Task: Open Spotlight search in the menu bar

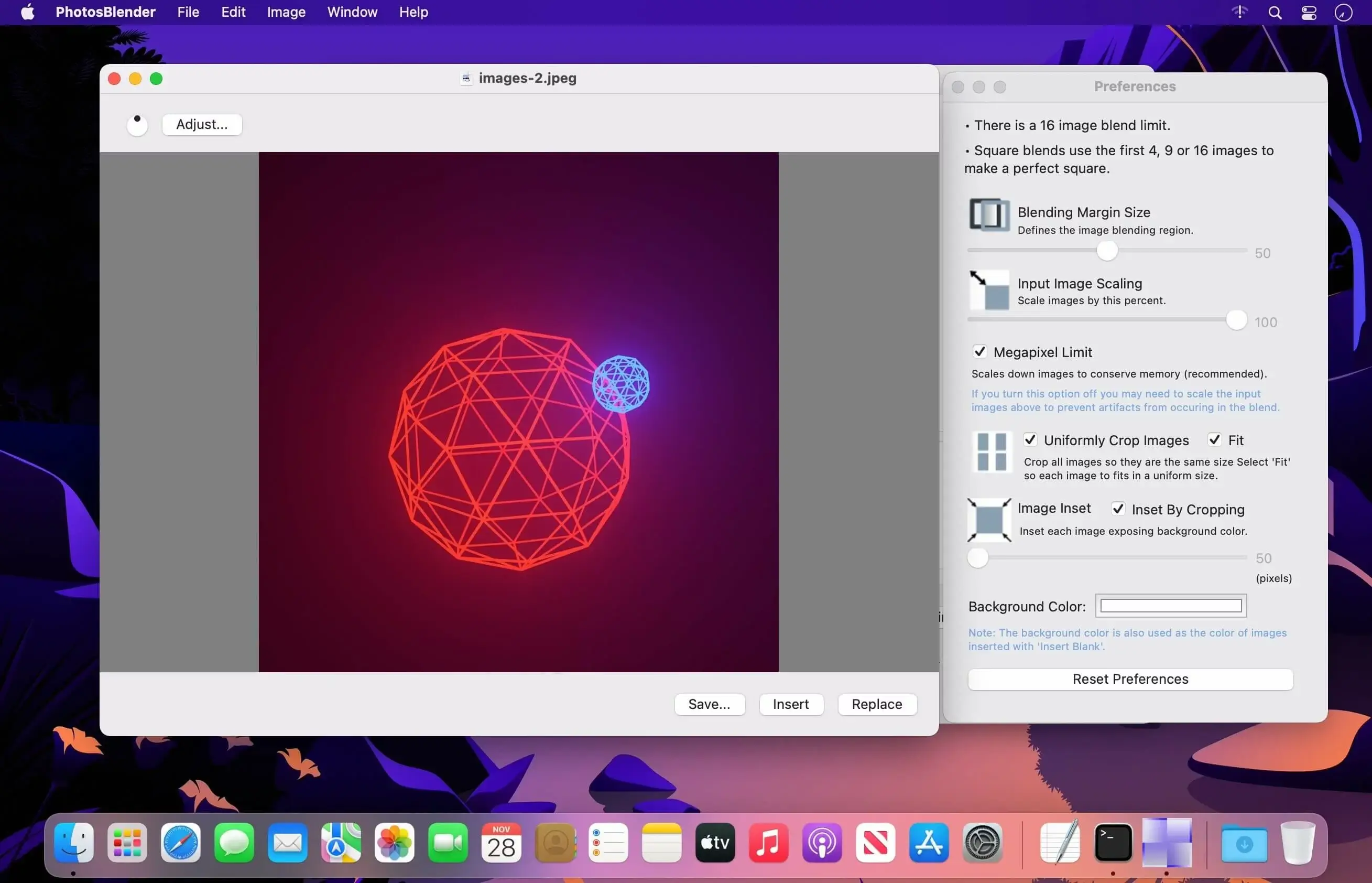Action: tap(1275, 13)
